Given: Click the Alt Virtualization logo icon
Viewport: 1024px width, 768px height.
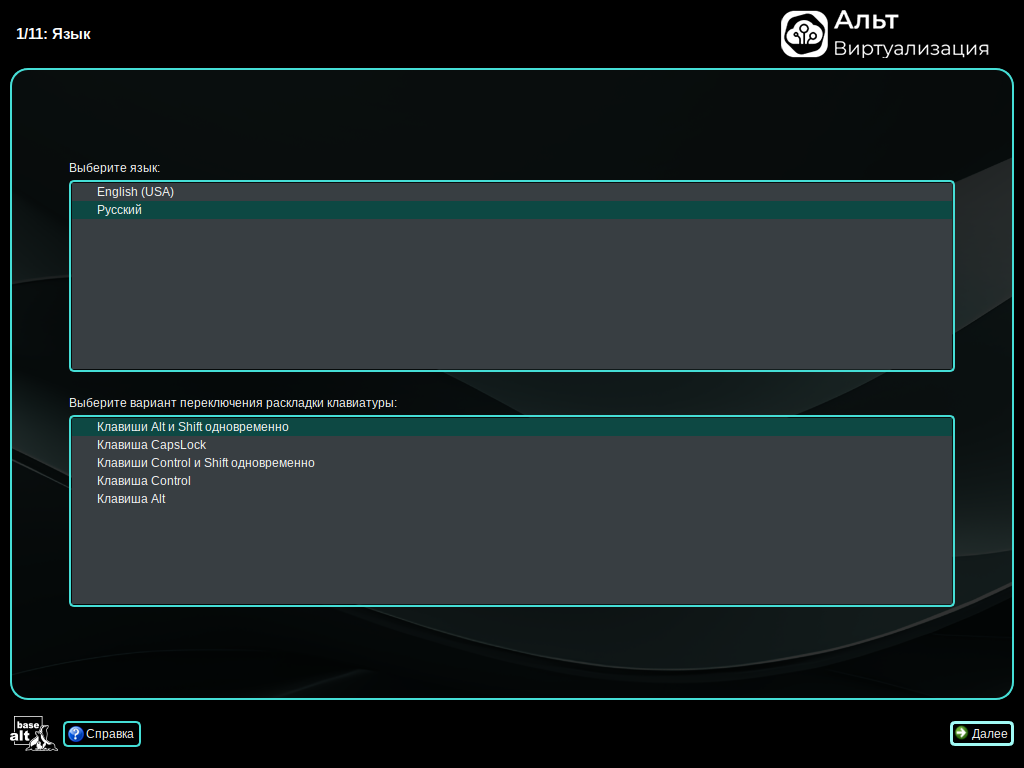Looking at the screenshot, I should click(804, 34).
